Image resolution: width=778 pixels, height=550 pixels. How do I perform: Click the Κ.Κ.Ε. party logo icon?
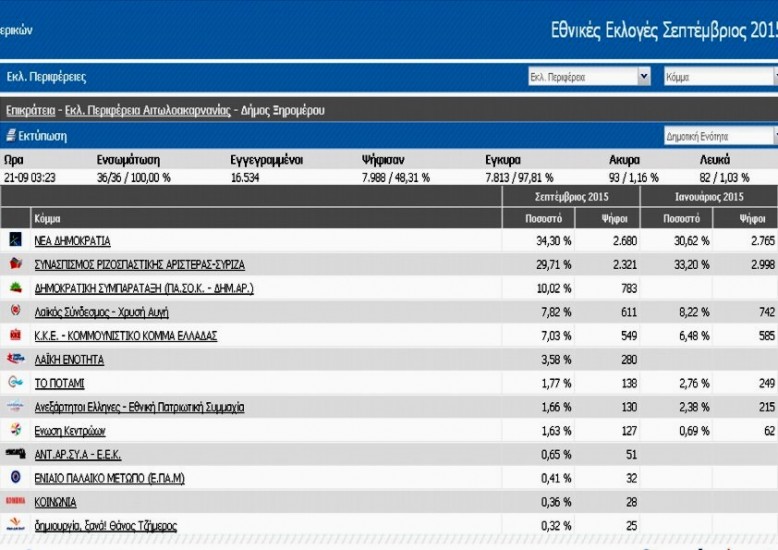pos(15,335)
